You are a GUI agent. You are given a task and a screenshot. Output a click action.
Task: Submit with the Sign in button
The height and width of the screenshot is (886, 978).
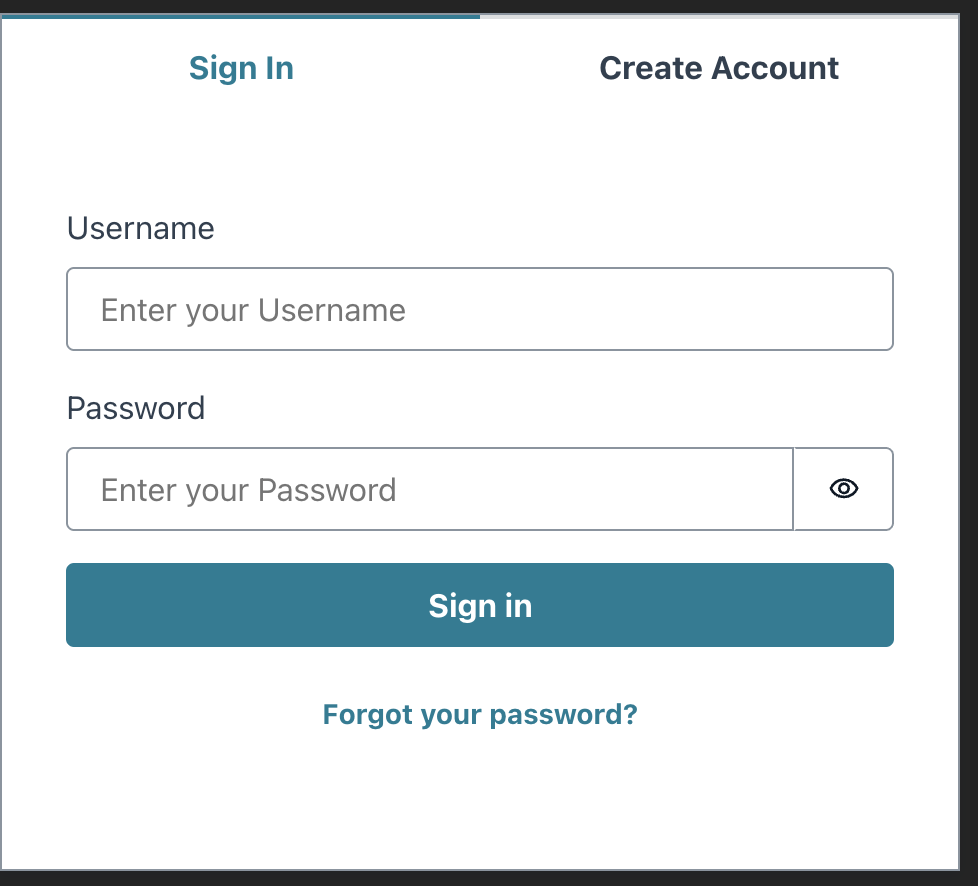coord(480,605)
